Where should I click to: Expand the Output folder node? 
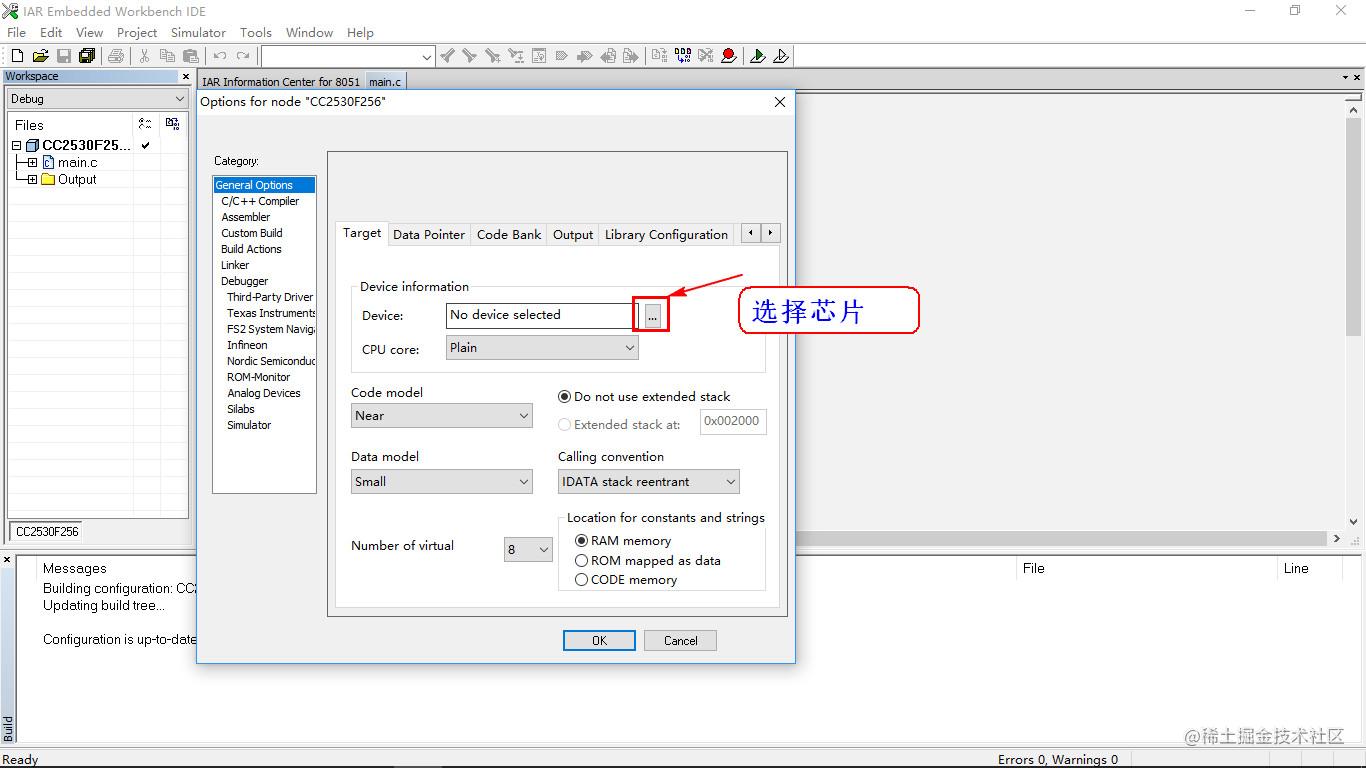tap(32, 179)
